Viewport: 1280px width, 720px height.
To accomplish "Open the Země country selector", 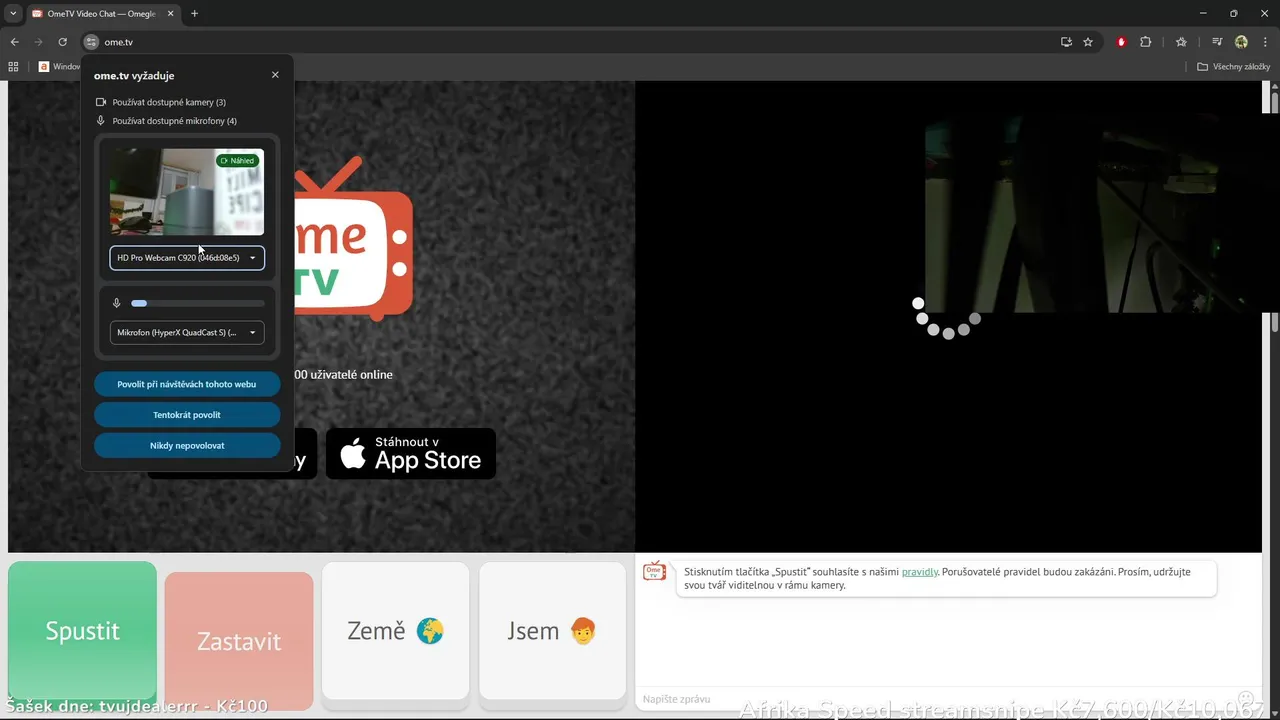I will click(x=396, y=631).
